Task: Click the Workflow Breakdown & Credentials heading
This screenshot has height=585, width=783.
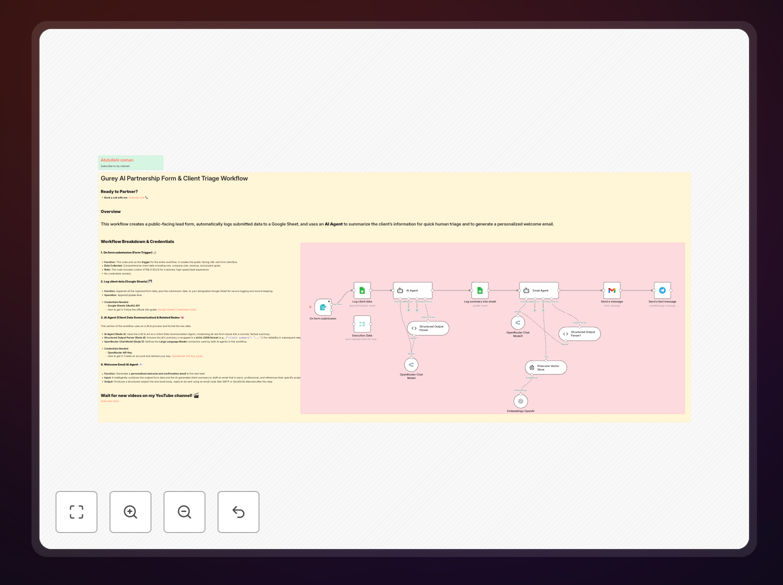Action: tap(137, 241)
